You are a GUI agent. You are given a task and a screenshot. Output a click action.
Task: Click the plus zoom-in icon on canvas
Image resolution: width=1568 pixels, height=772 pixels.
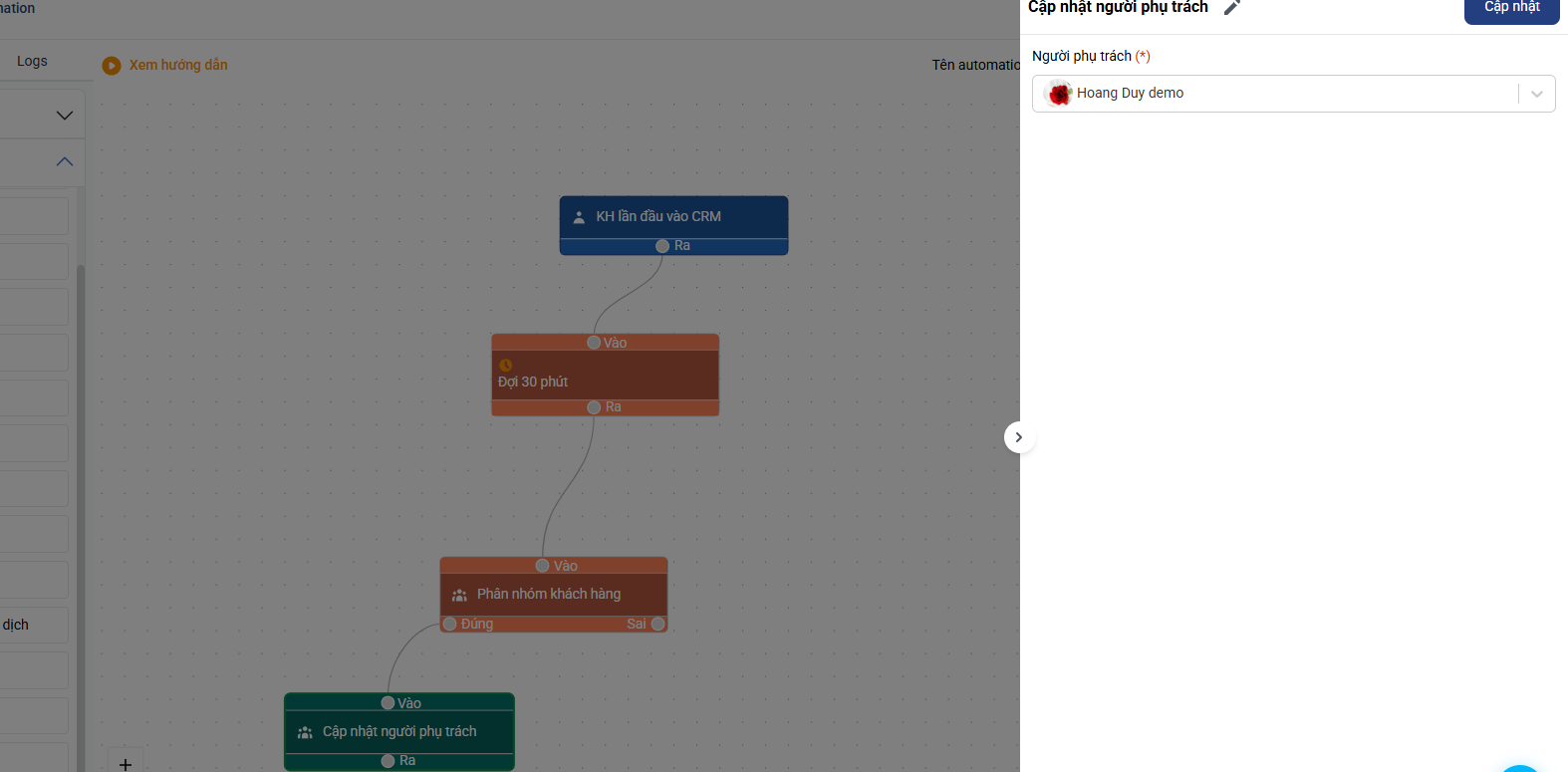click(x=126, y=764)
